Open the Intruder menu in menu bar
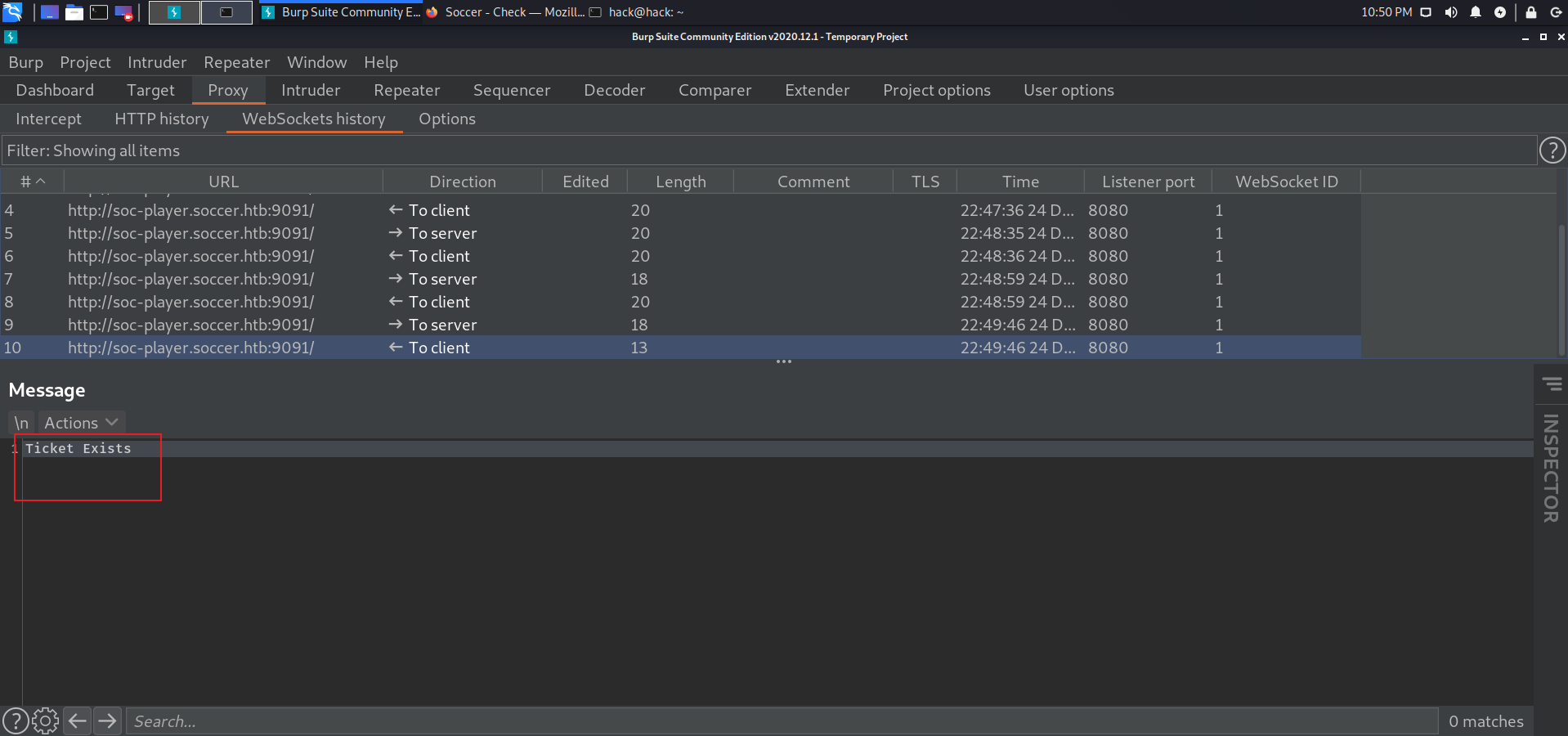Screen dimensions: 1568x736 click(157, 62)
